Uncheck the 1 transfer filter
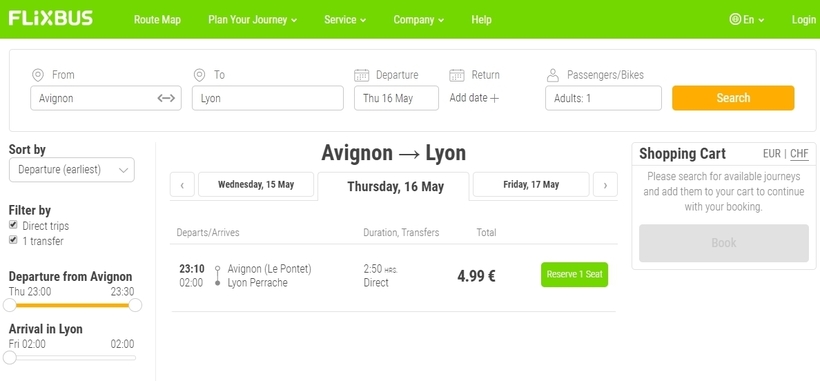820x381 pixels. click(13, 240)
